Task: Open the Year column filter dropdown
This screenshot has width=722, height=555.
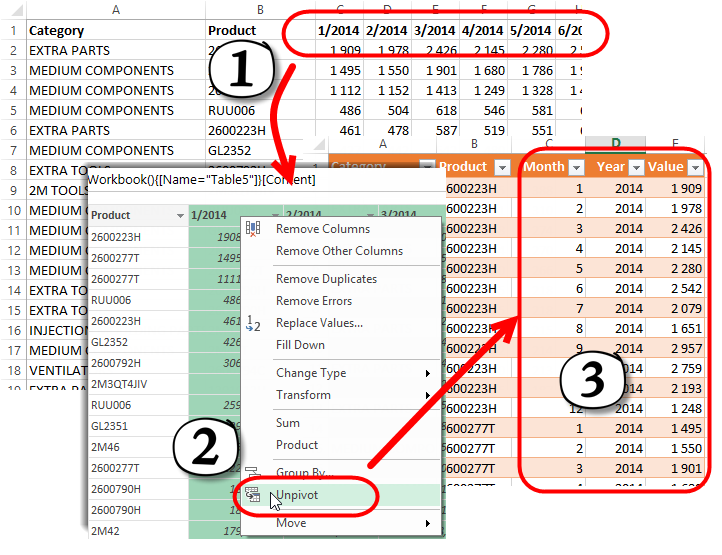Action: click(x=636, y=167)
